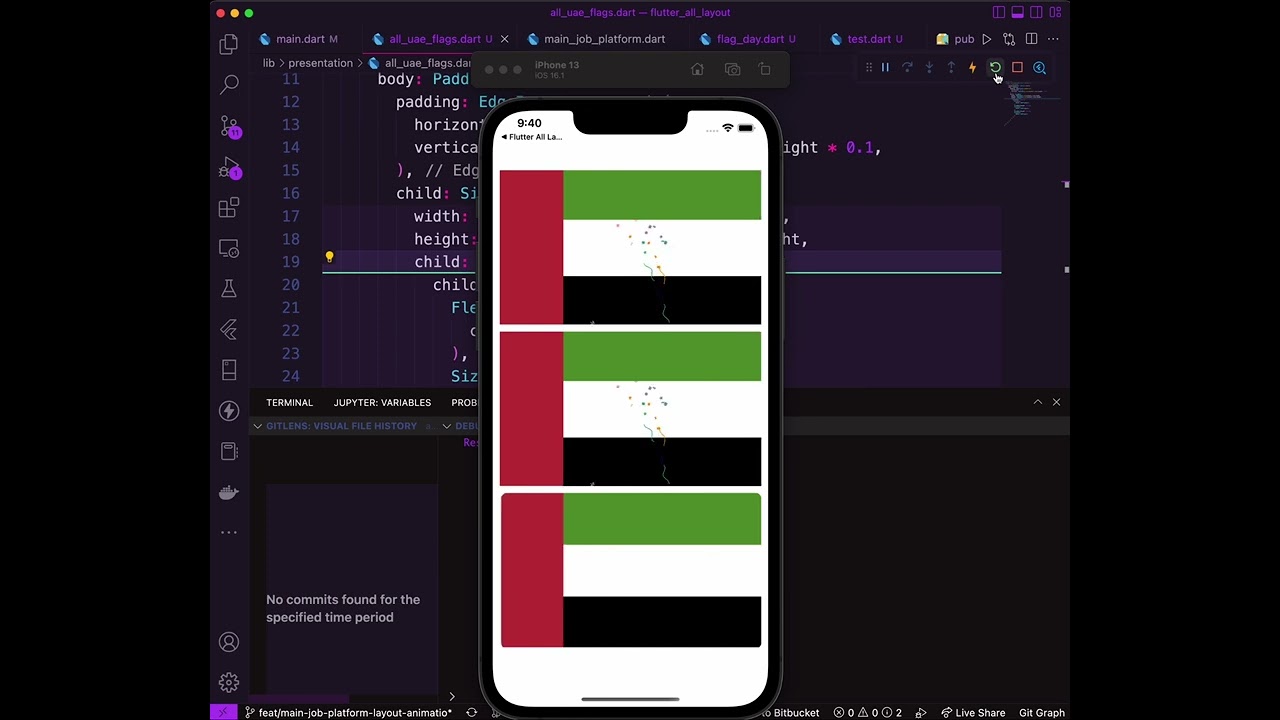The height and width of the screenshot is (720, 1280).
Task: Click the horizontal scrollbar in the GitLens pane
Action: pyautogui.click(x=298, y=699)
